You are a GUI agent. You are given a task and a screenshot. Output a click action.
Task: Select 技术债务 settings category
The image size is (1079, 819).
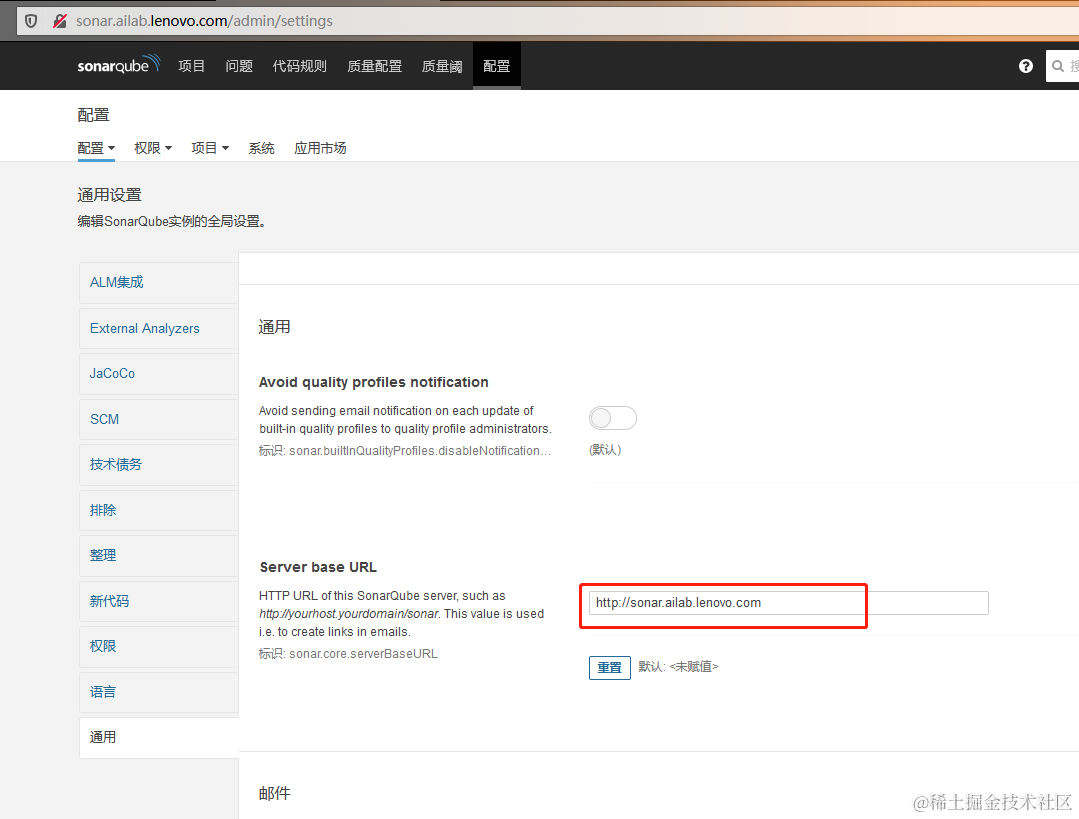[x=159, y=465]
